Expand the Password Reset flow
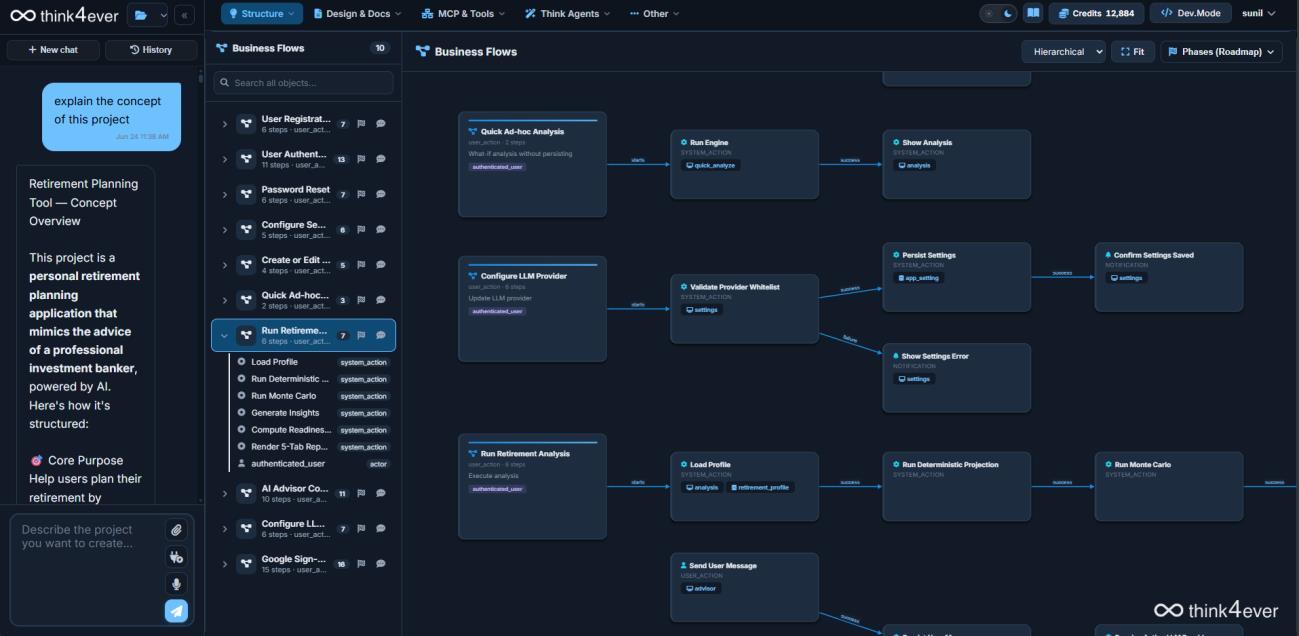 coord(225,194)
